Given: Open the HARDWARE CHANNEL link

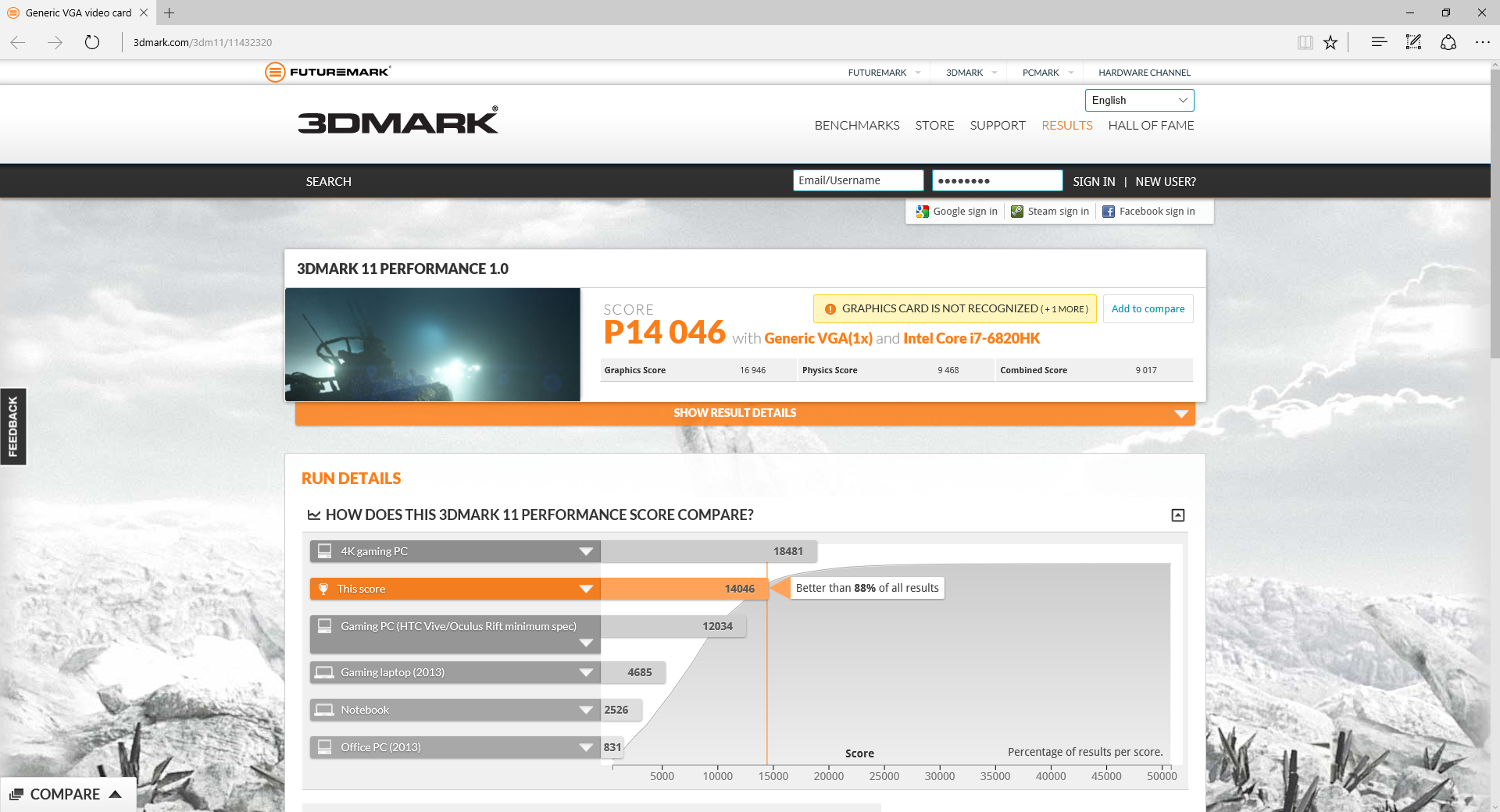Looking at the screenshot, I should (x=1145, y=73).
